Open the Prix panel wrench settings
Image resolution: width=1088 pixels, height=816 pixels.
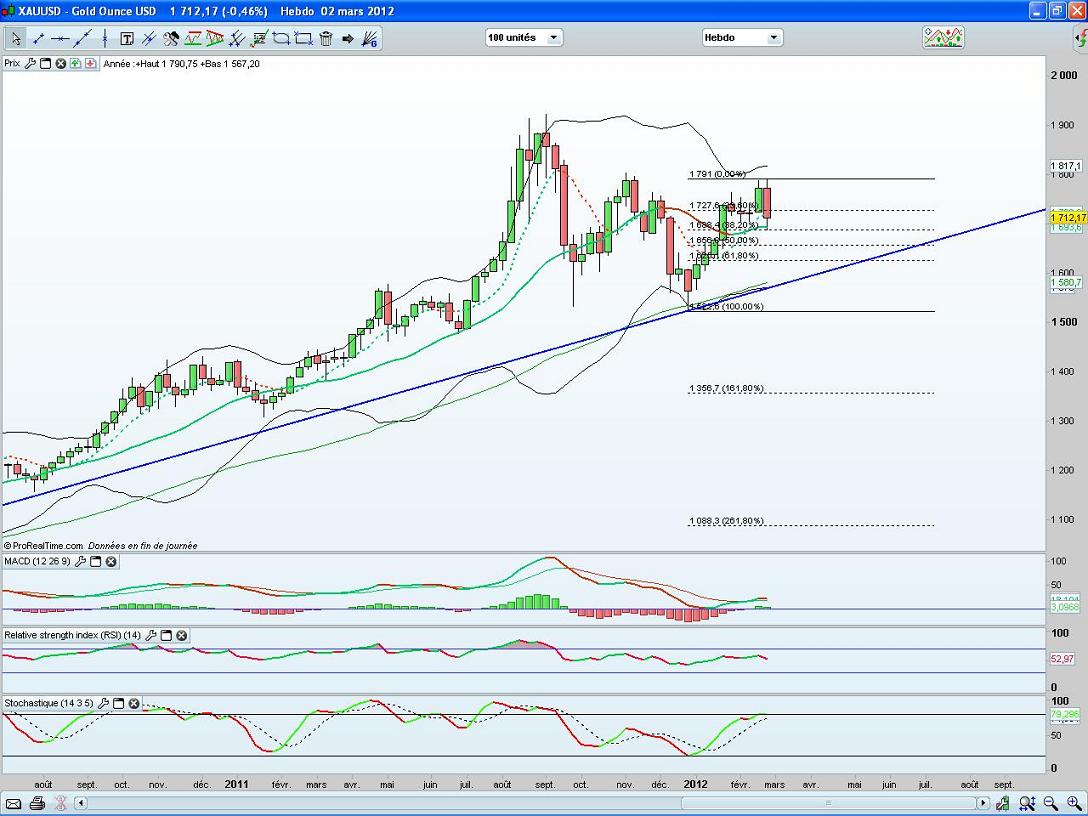30,63
